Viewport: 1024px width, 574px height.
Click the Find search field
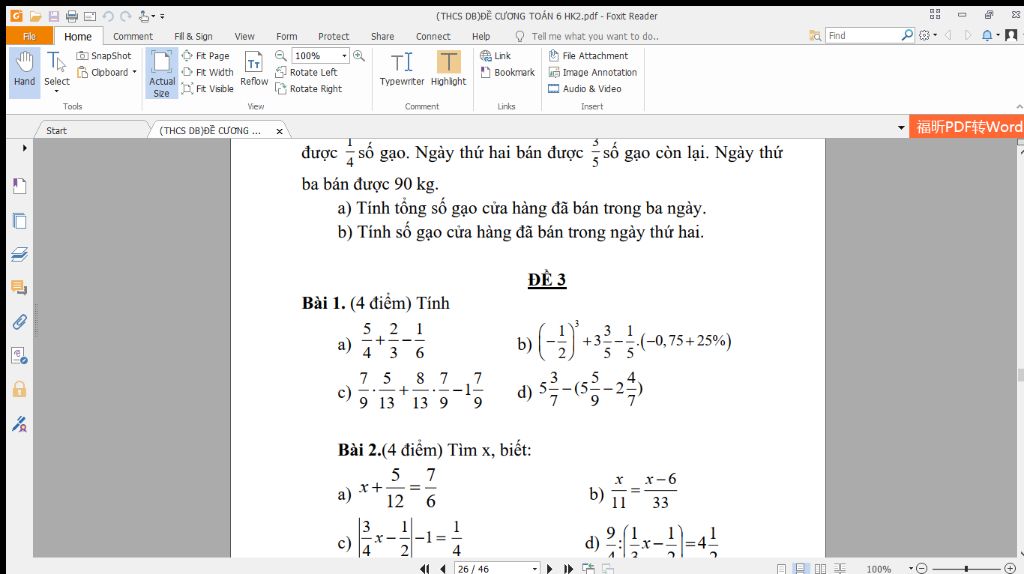[863, 35]
